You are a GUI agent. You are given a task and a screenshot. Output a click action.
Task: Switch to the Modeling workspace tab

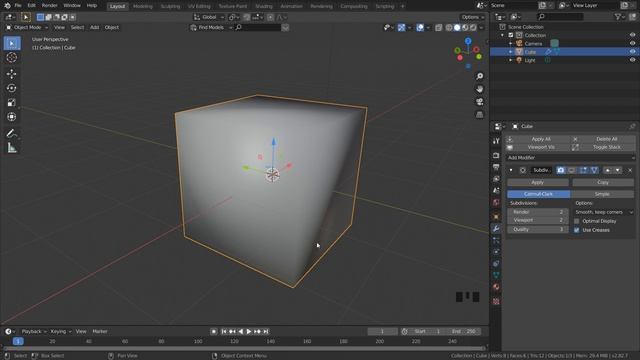click(x=143, y=6)
